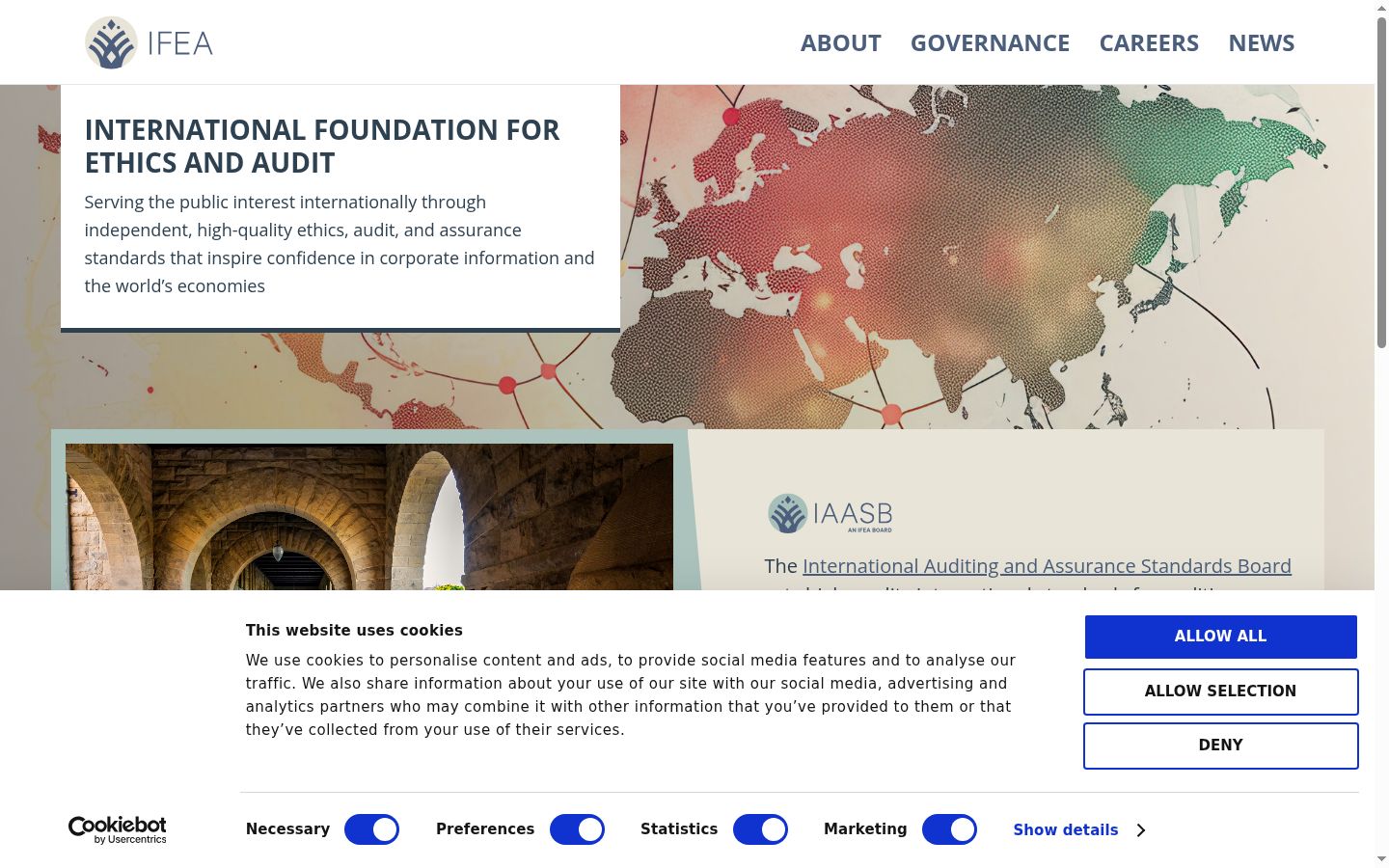Viewport: 1389px width, 868px height.
Task: Toggle the Necessary cookies switch
Action: (x=371, y=829)
